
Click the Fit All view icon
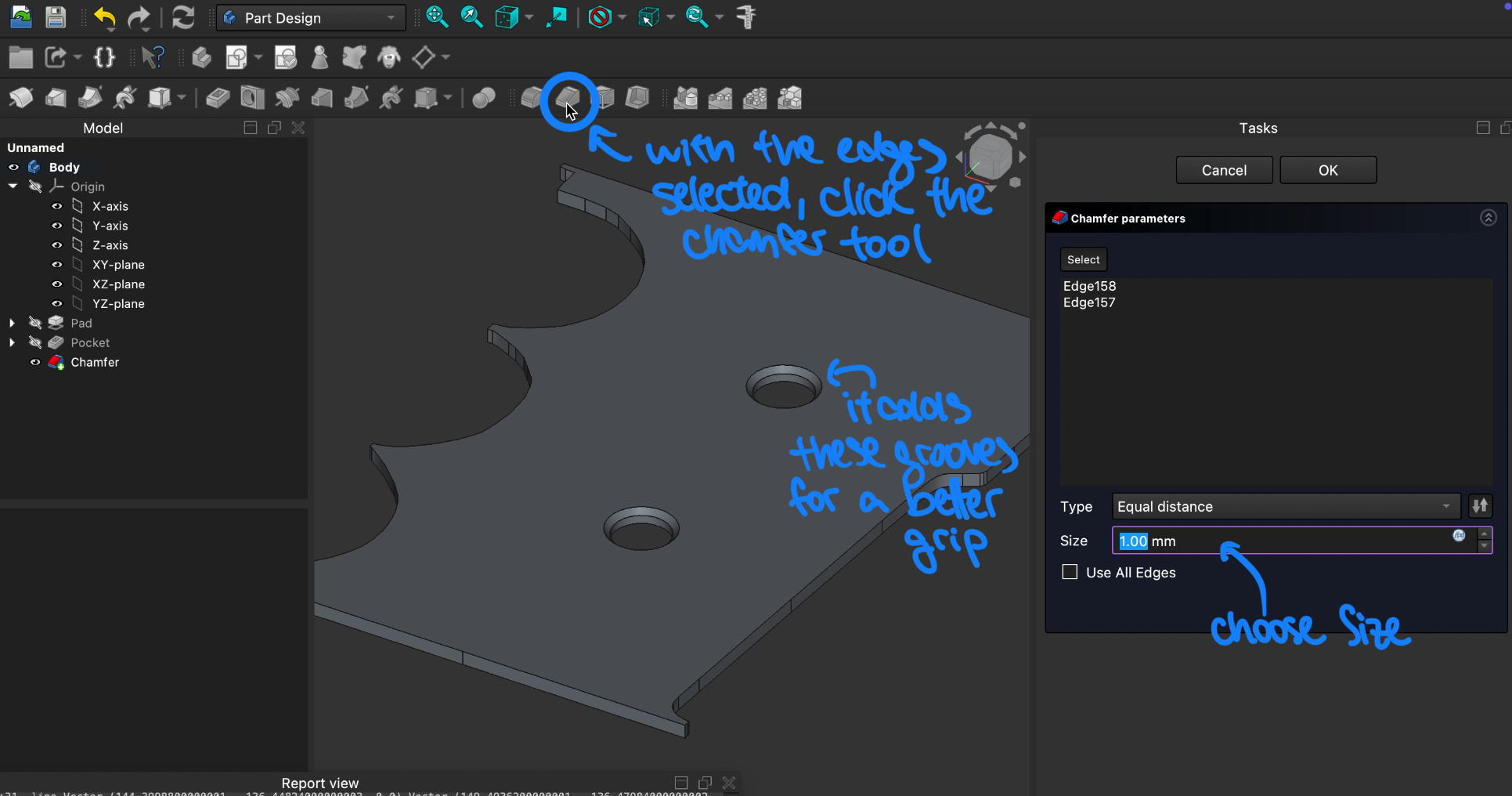coord(437,17)
